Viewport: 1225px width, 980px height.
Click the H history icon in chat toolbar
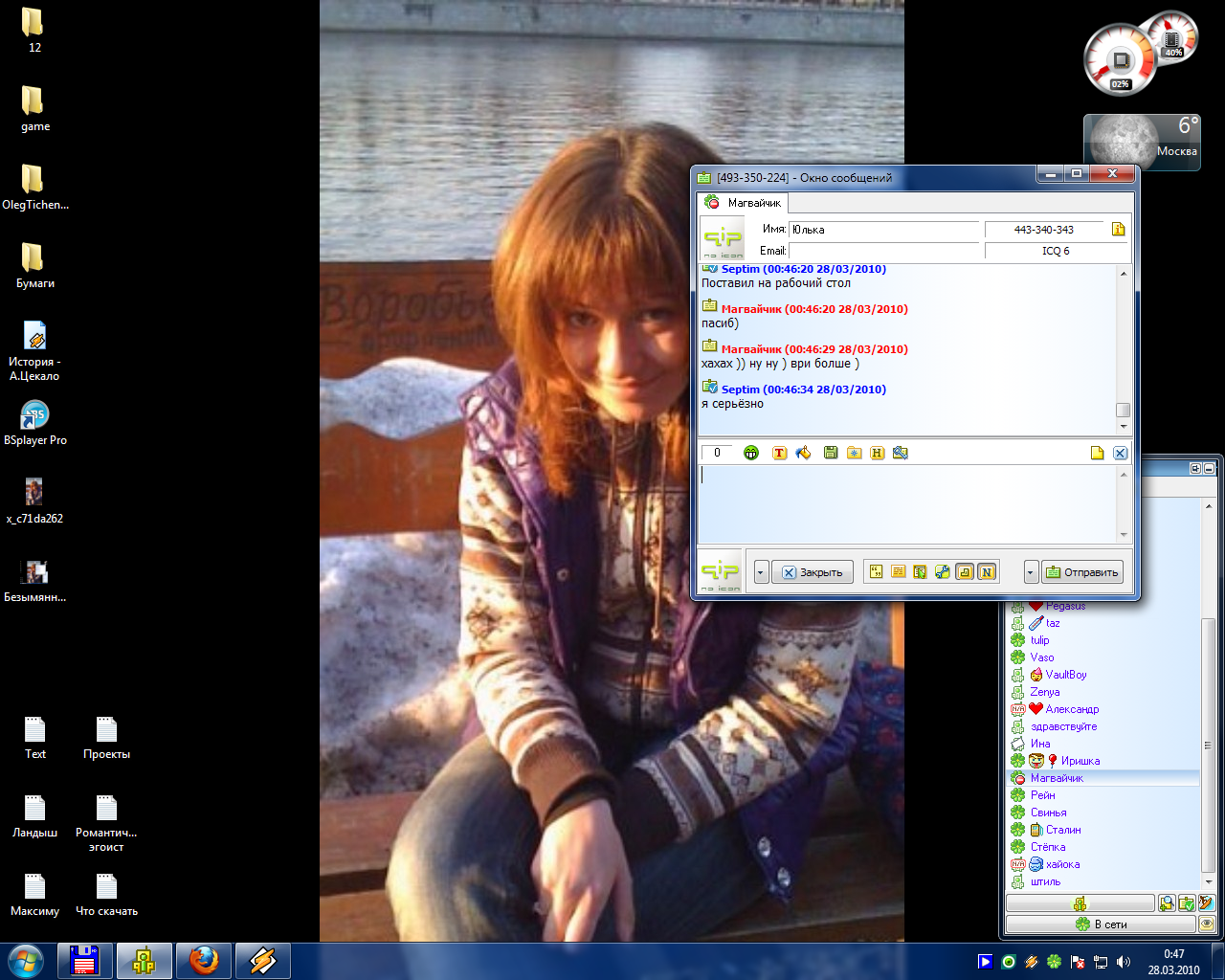(x=877, y=453)
